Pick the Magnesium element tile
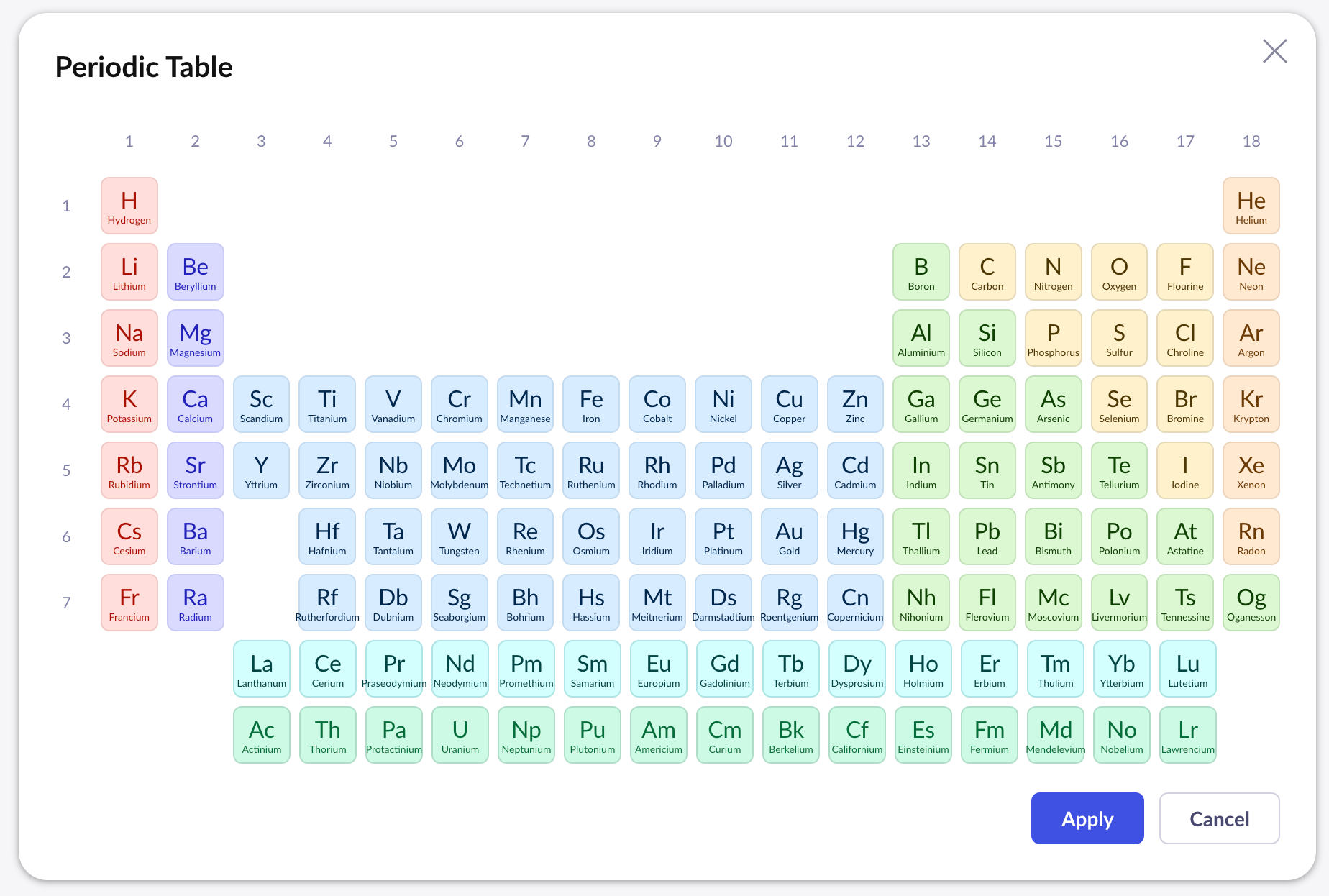 (x=196, y=338)
